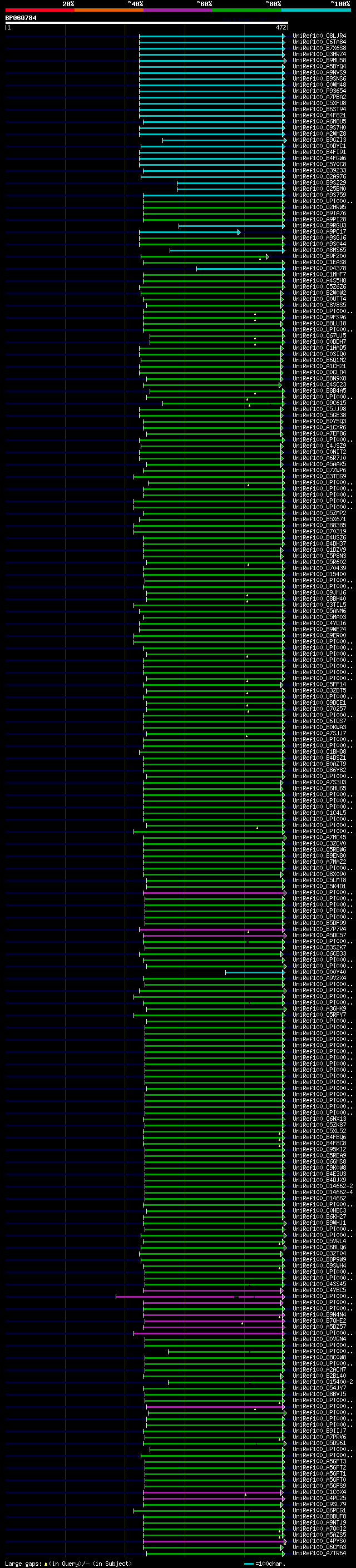
Task: Select the UniRef100_B9RGU3 label
Action: point(319,226)
